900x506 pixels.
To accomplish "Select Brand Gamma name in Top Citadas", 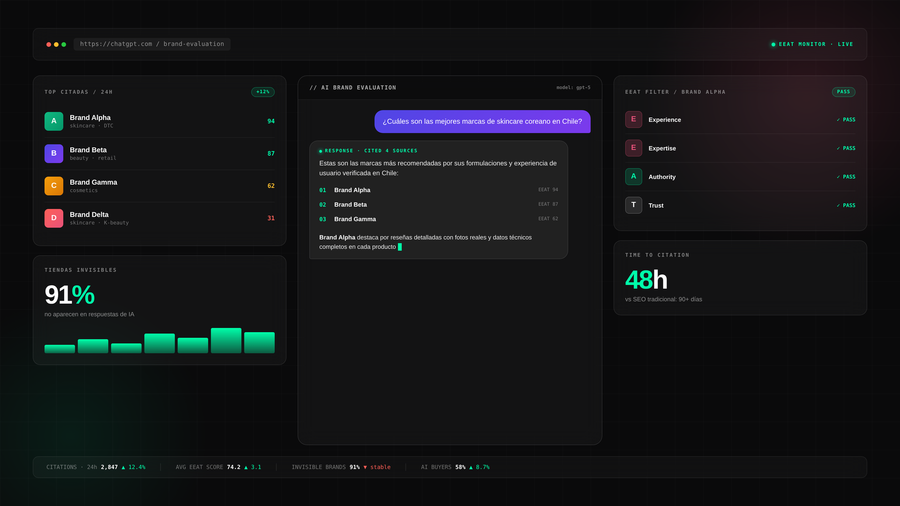I will tap(93, 182).
